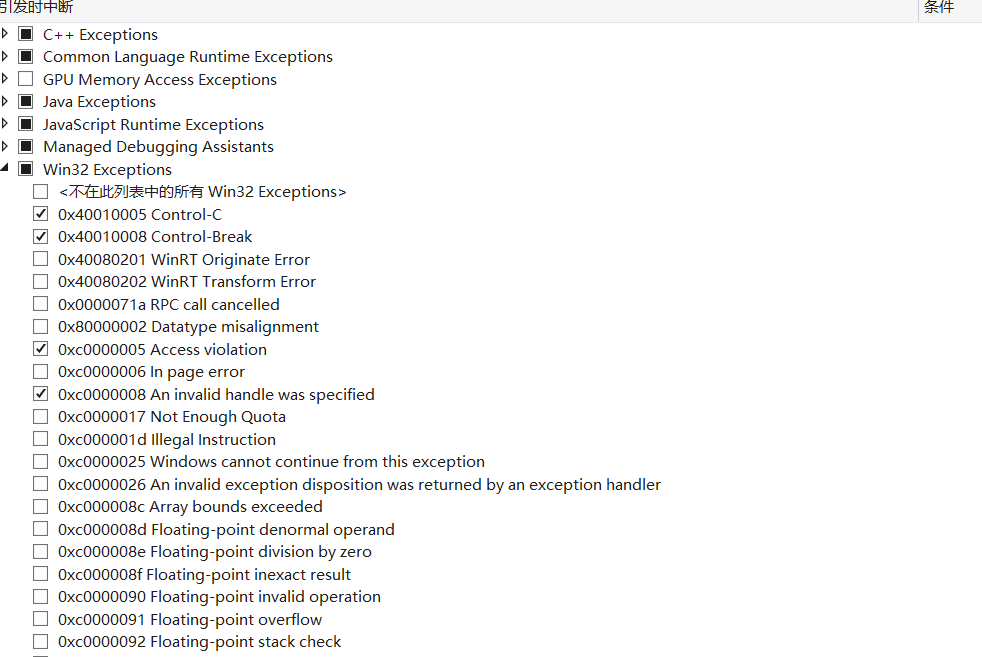
Task: Check 0xc0000091 Floating-point overflow
Action: (x=41, y=619)
